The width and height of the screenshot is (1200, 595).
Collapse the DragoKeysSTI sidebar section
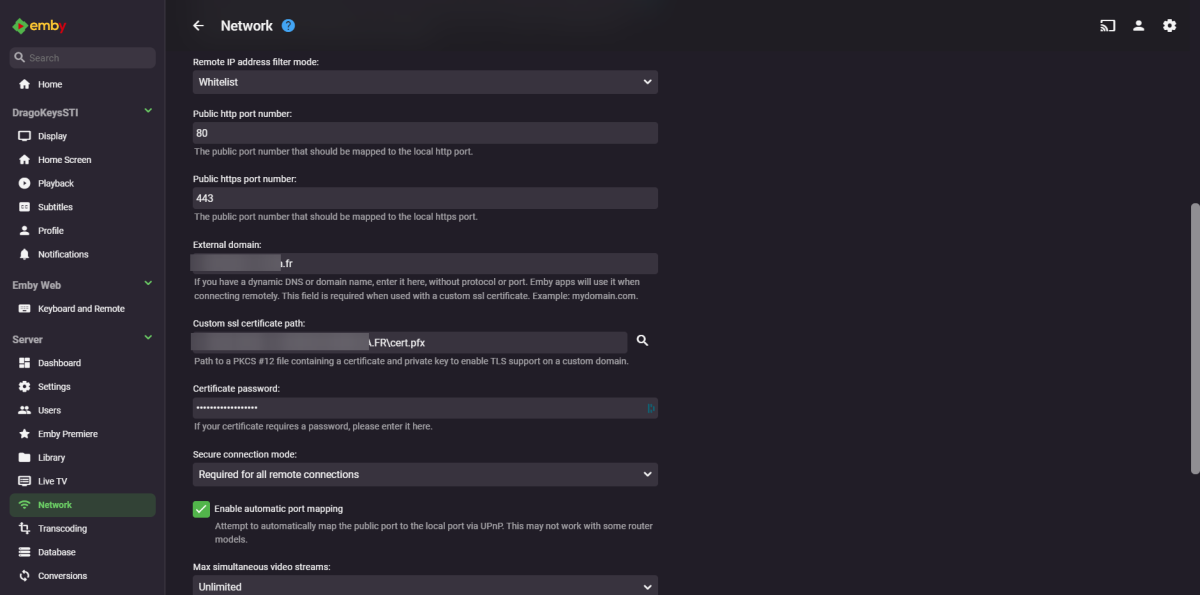pyautogui.click(x=148, y=111)
